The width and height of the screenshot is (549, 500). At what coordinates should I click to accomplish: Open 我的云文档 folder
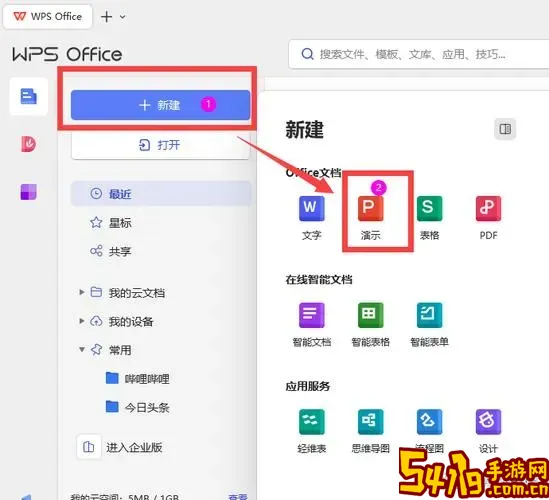coord(137,293)
